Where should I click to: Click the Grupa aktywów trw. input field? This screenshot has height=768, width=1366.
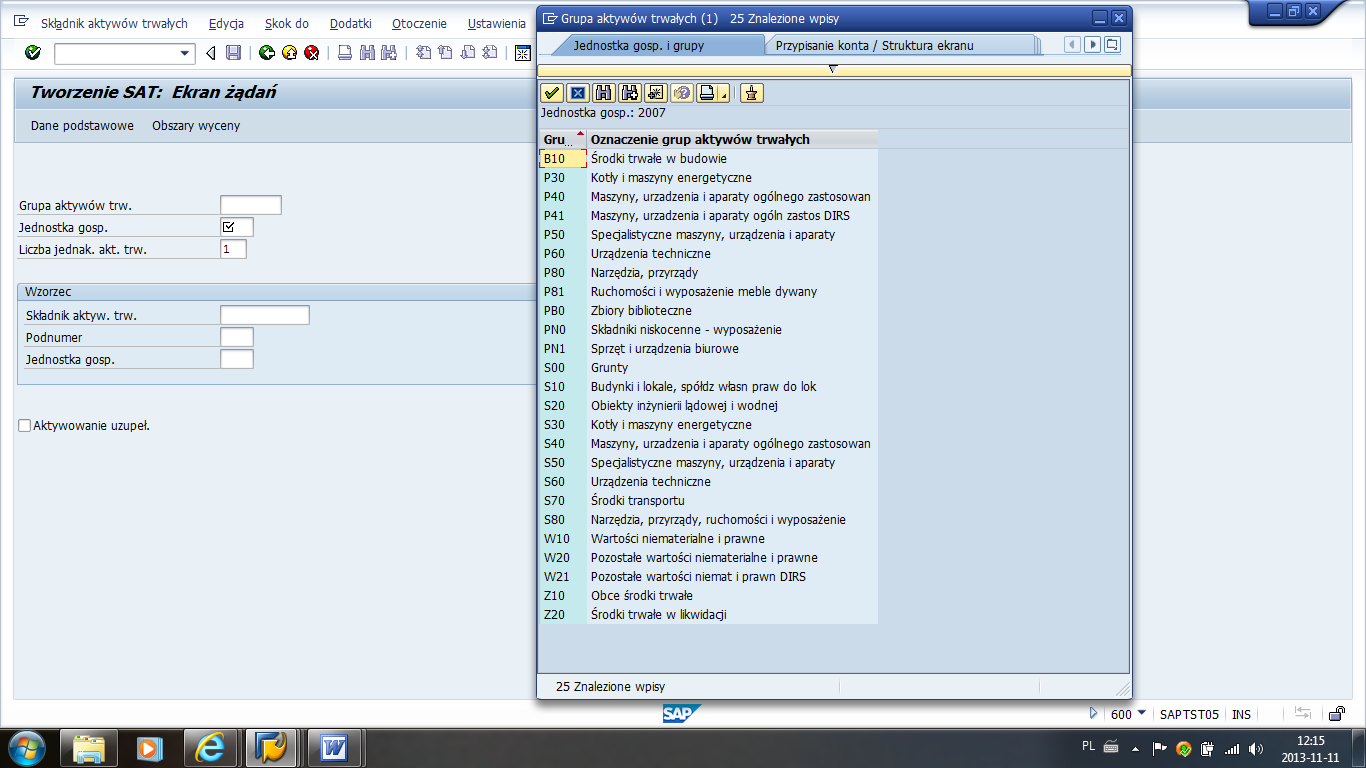(x=251, y=205)
